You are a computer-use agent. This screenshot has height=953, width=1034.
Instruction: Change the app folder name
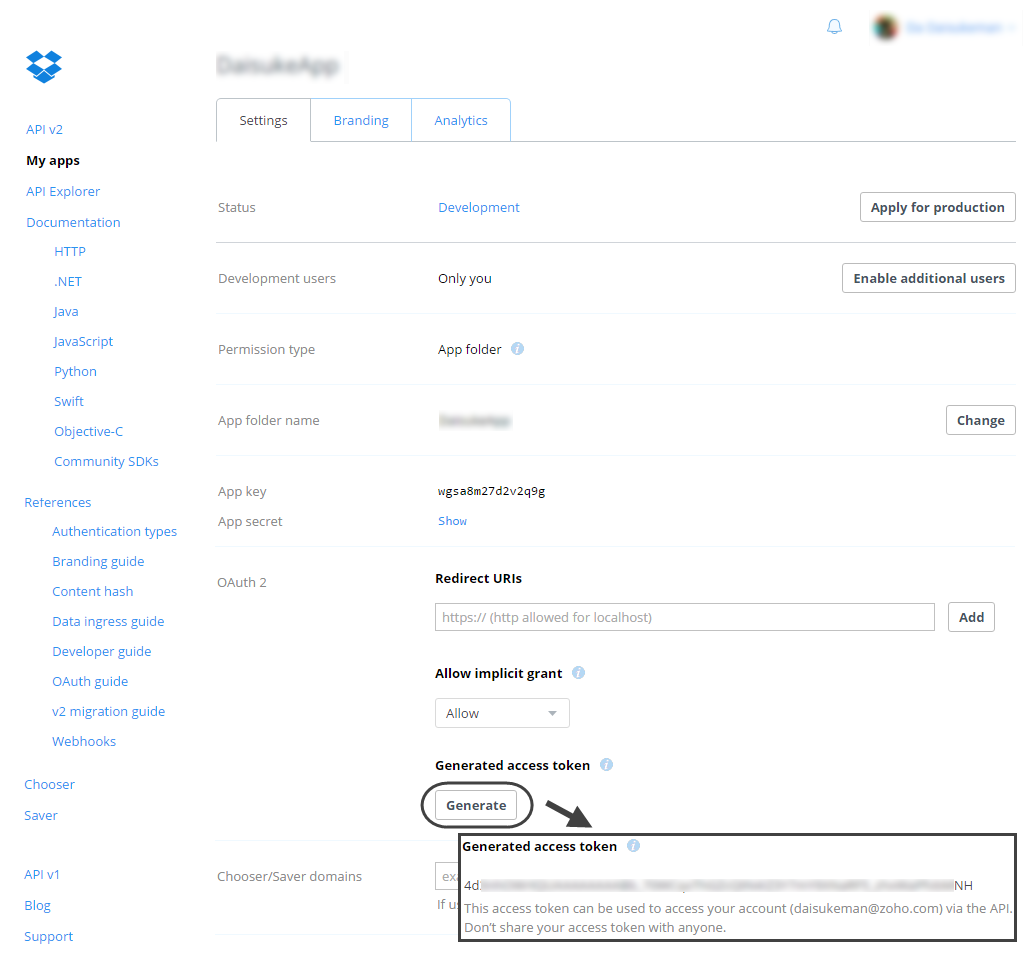point(980,420)
